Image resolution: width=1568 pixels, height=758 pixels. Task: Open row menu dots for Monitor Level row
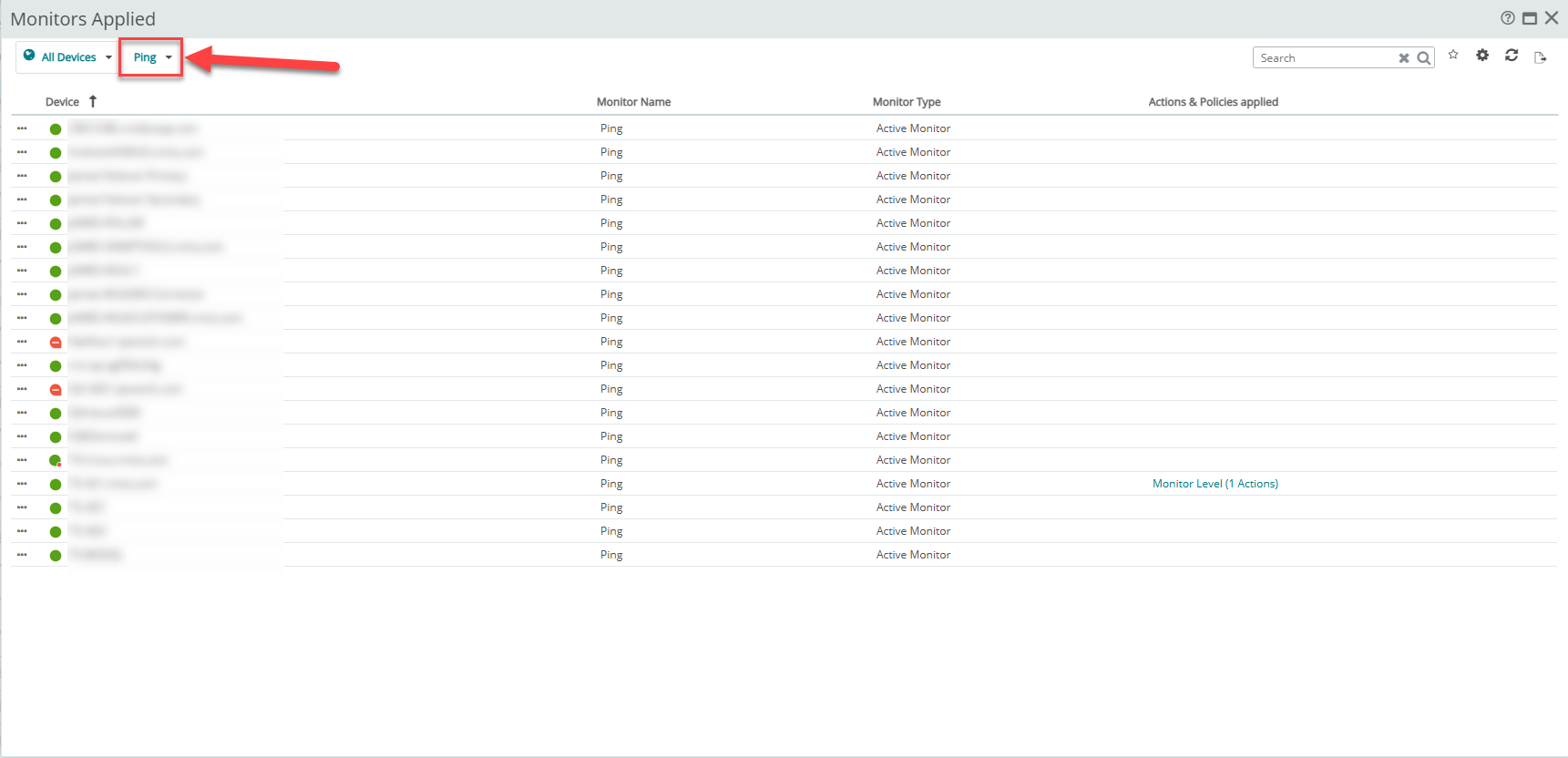[x=22, y=484]
